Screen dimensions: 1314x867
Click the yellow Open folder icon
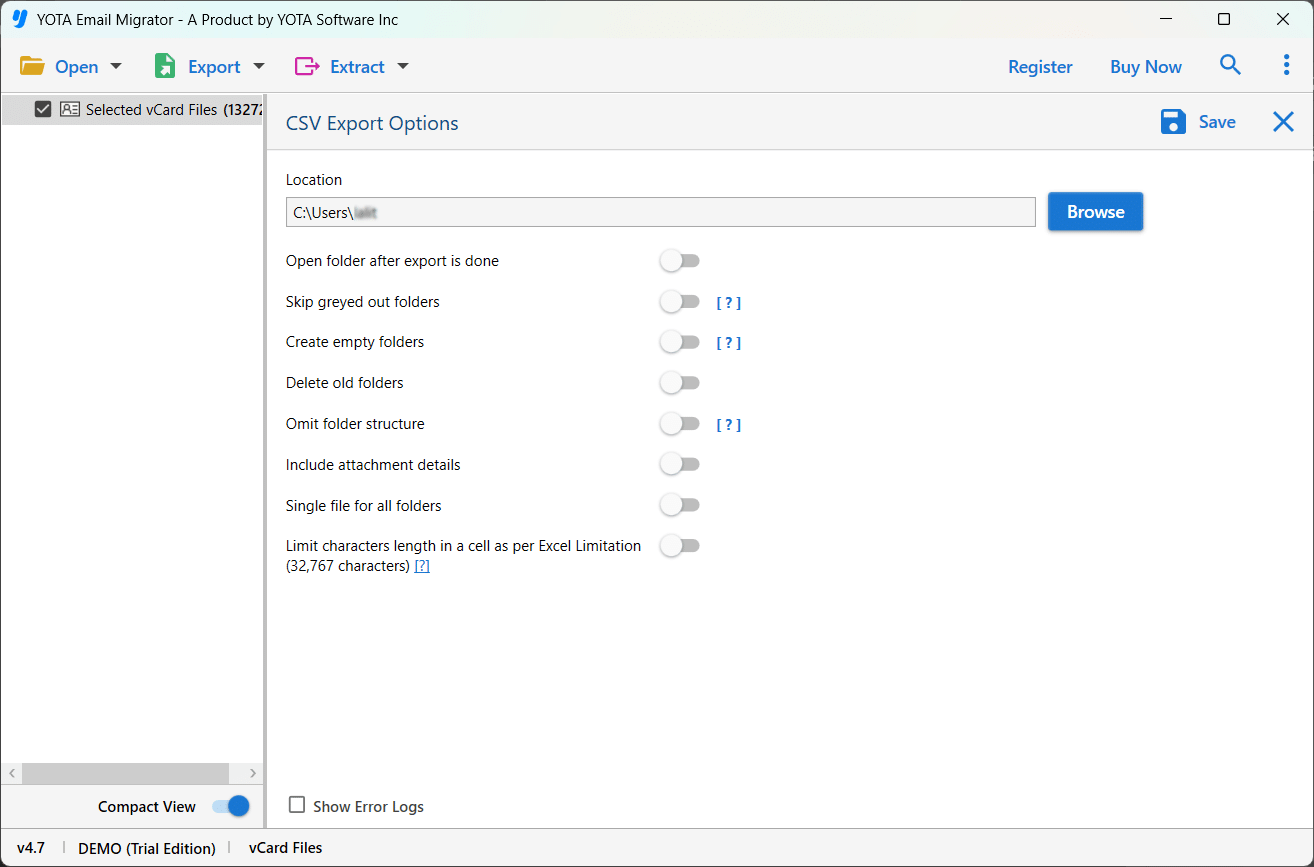pos(32,67)
